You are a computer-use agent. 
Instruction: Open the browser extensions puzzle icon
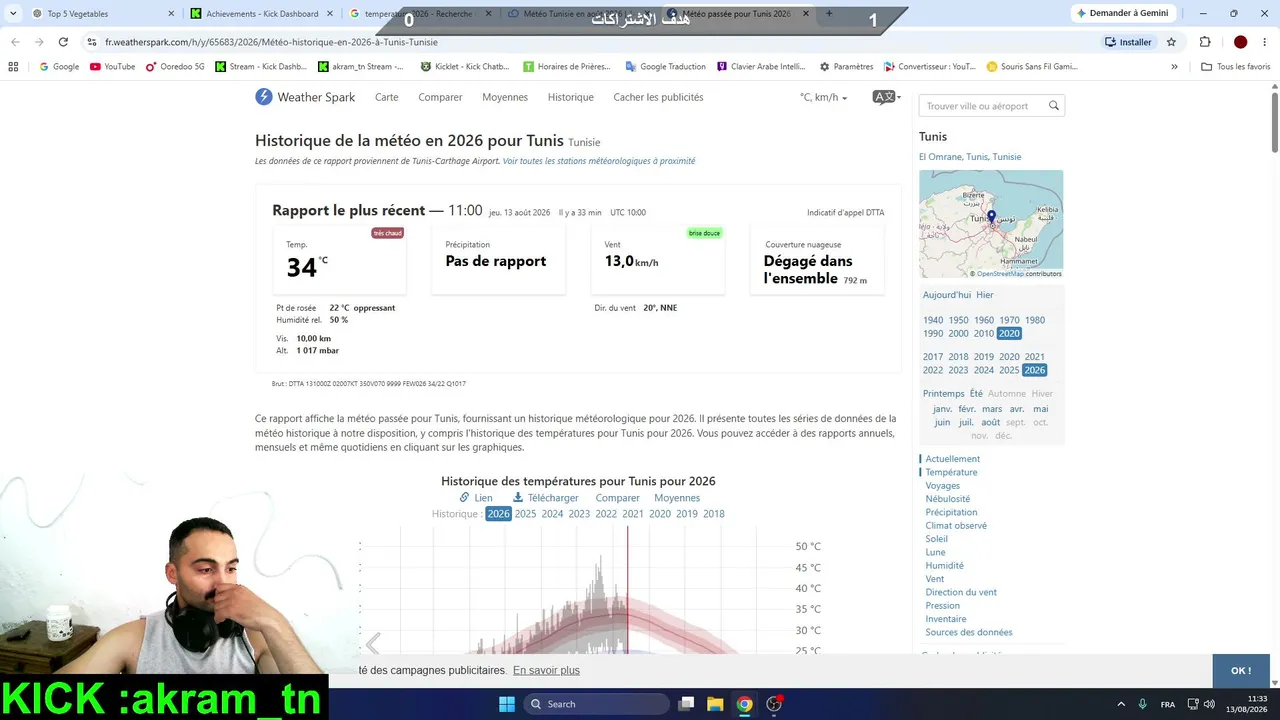[1205, 42]
